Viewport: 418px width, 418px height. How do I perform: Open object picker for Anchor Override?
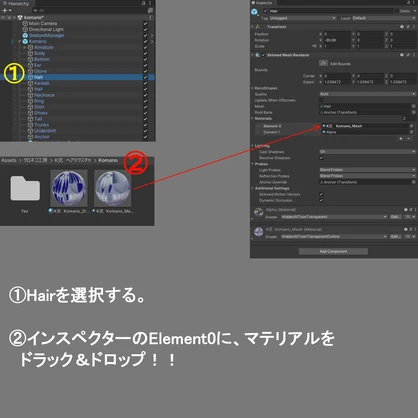pos(414,182)
